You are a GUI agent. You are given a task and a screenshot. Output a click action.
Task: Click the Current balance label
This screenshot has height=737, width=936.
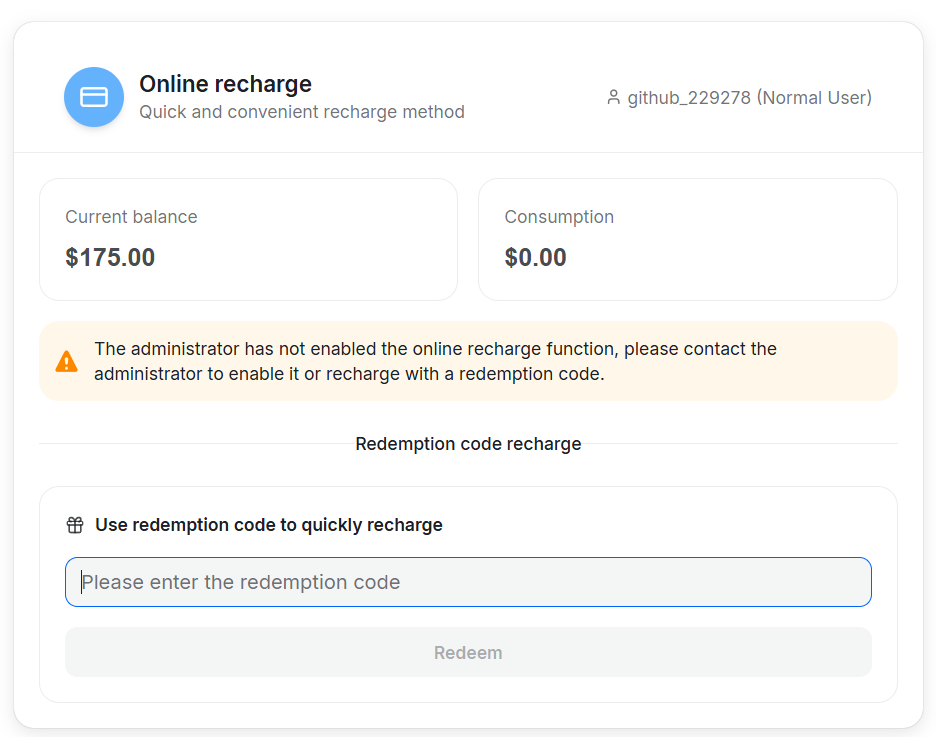pyautogui.click(x=131, y=217)
